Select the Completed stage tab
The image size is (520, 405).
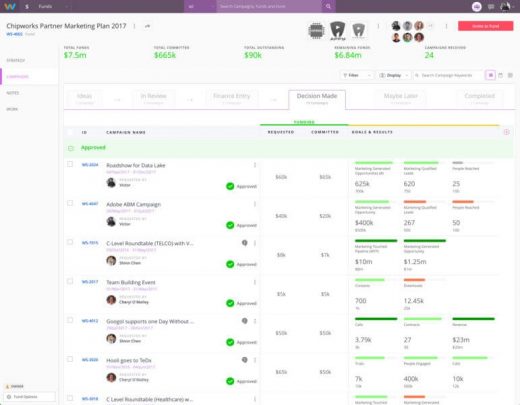click(480, 99)
